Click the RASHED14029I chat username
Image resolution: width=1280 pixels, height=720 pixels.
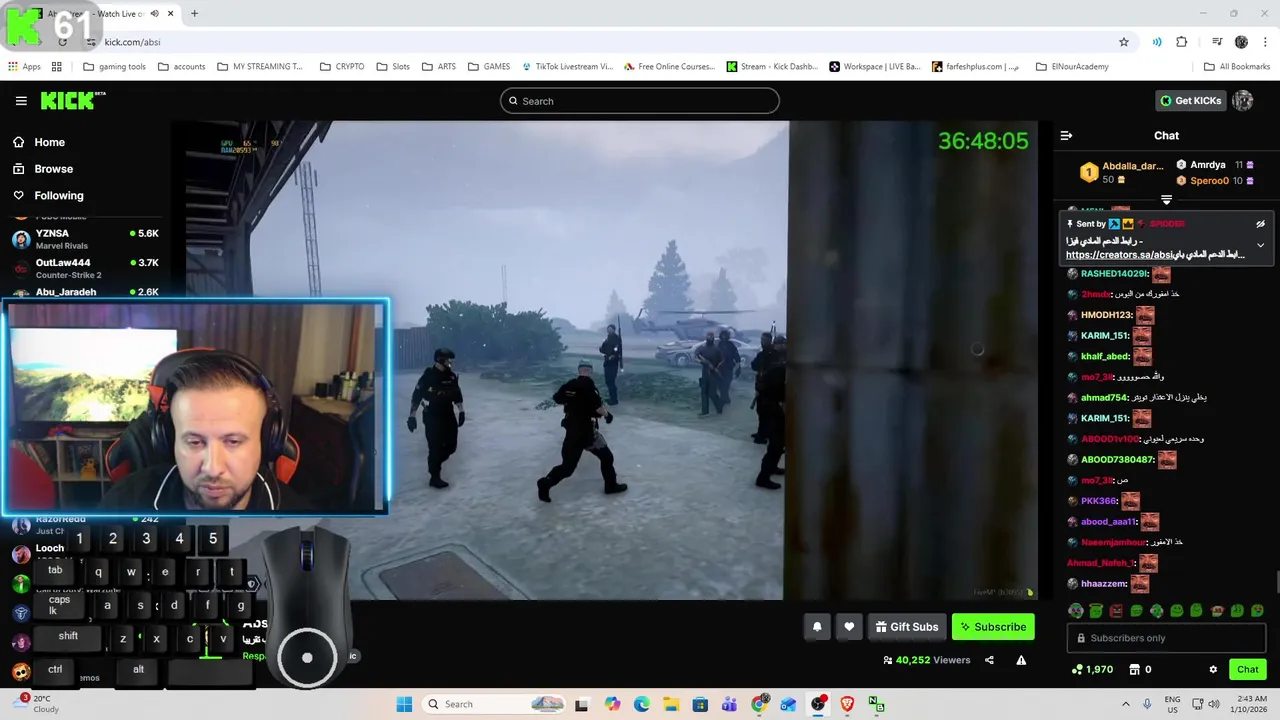click(x=1114, y=274)
